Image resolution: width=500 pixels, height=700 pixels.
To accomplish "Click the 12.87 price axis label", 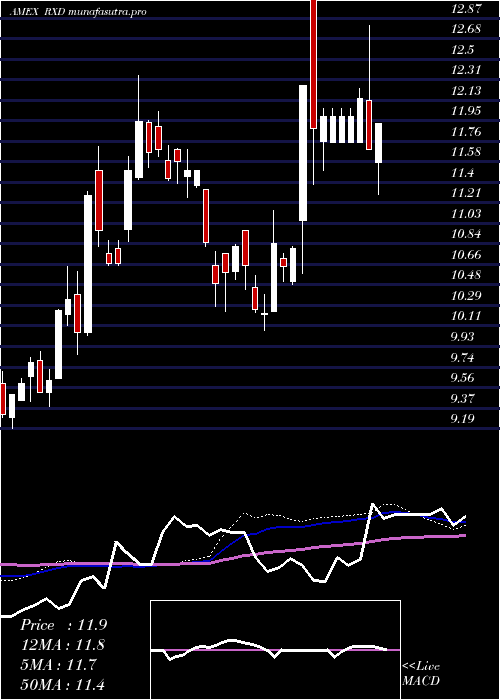I will 467,8.
